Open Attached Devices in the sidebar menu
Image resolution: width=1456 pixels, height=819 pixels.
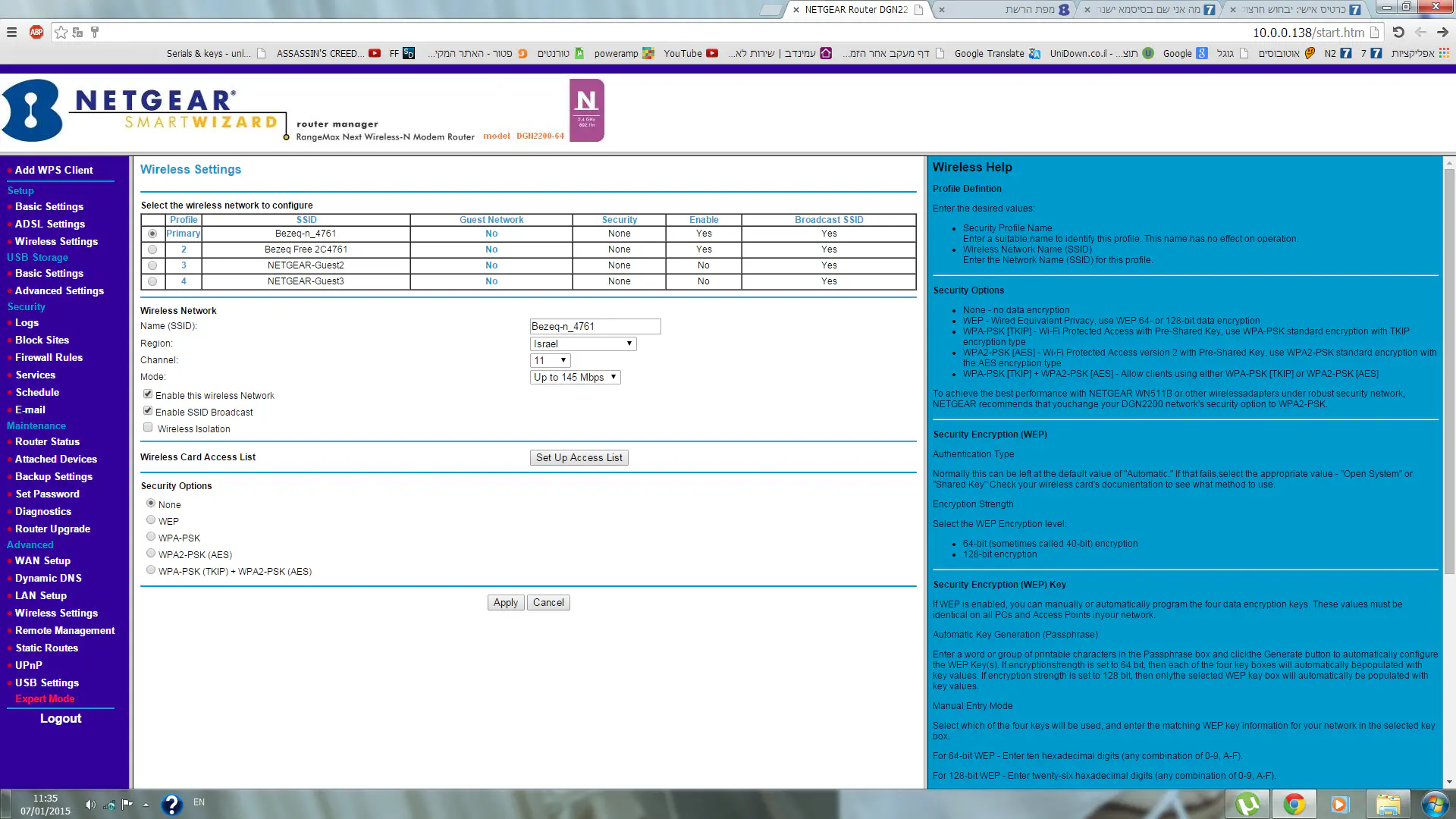(55, 459)
